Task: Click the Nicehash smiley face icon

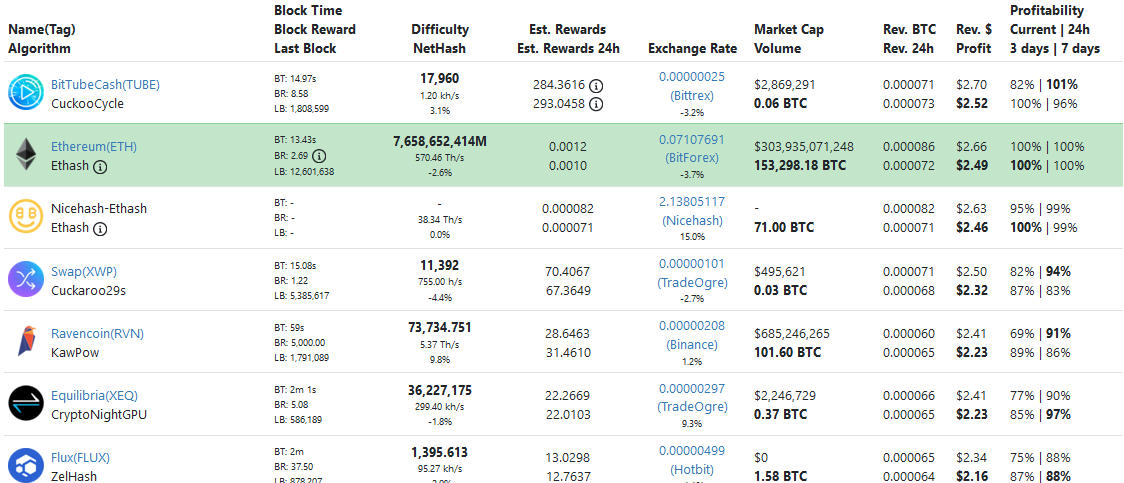Action: point(25,217)
